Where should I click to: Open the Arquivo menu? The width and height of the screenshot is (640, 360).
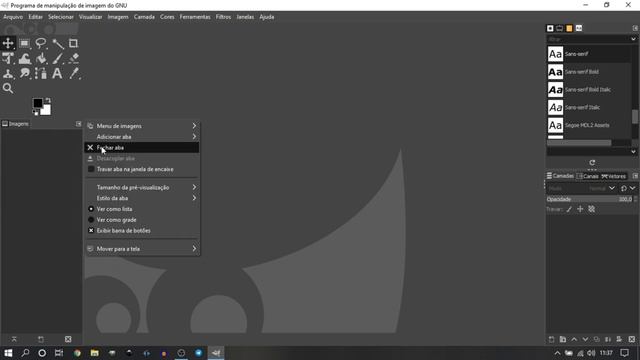click(x=13, y=17)
